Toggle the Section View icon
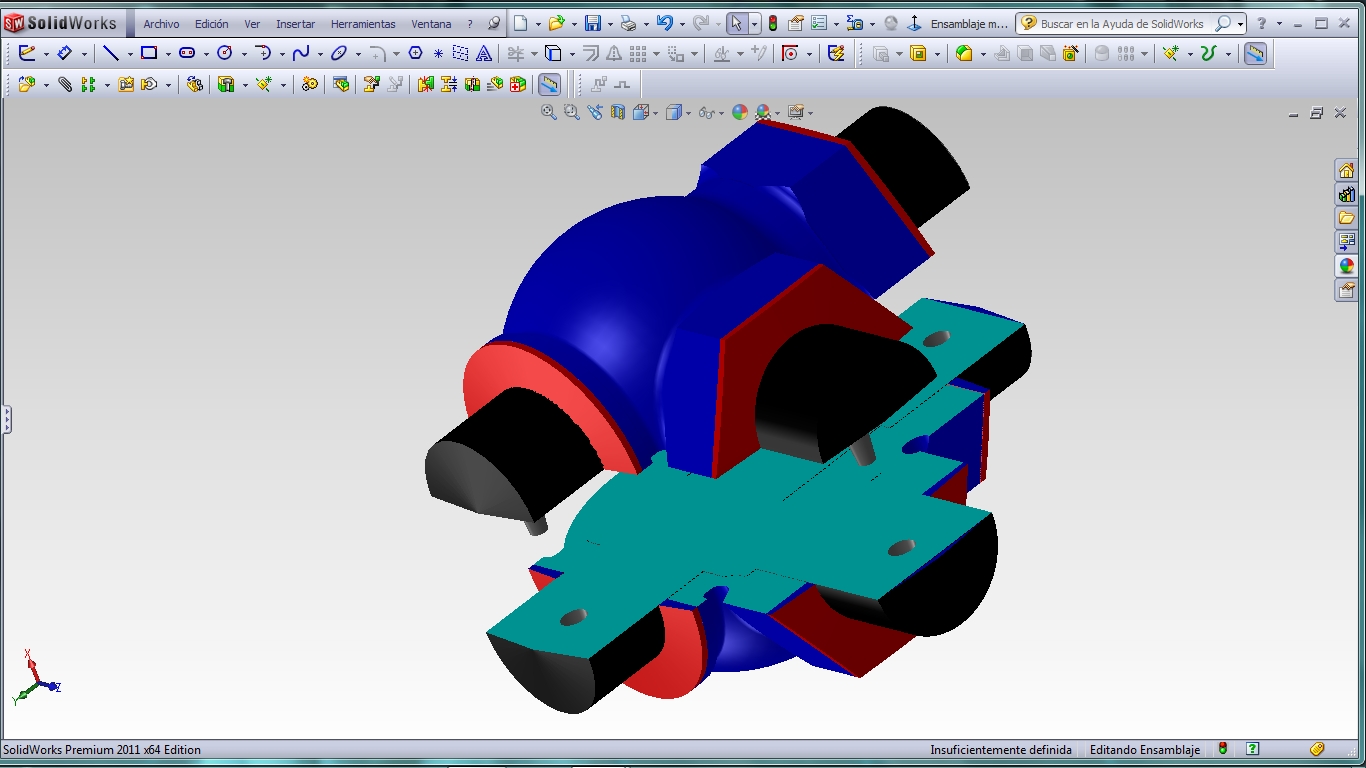This screenshot has width=1366, height=768. coord(618,113)
